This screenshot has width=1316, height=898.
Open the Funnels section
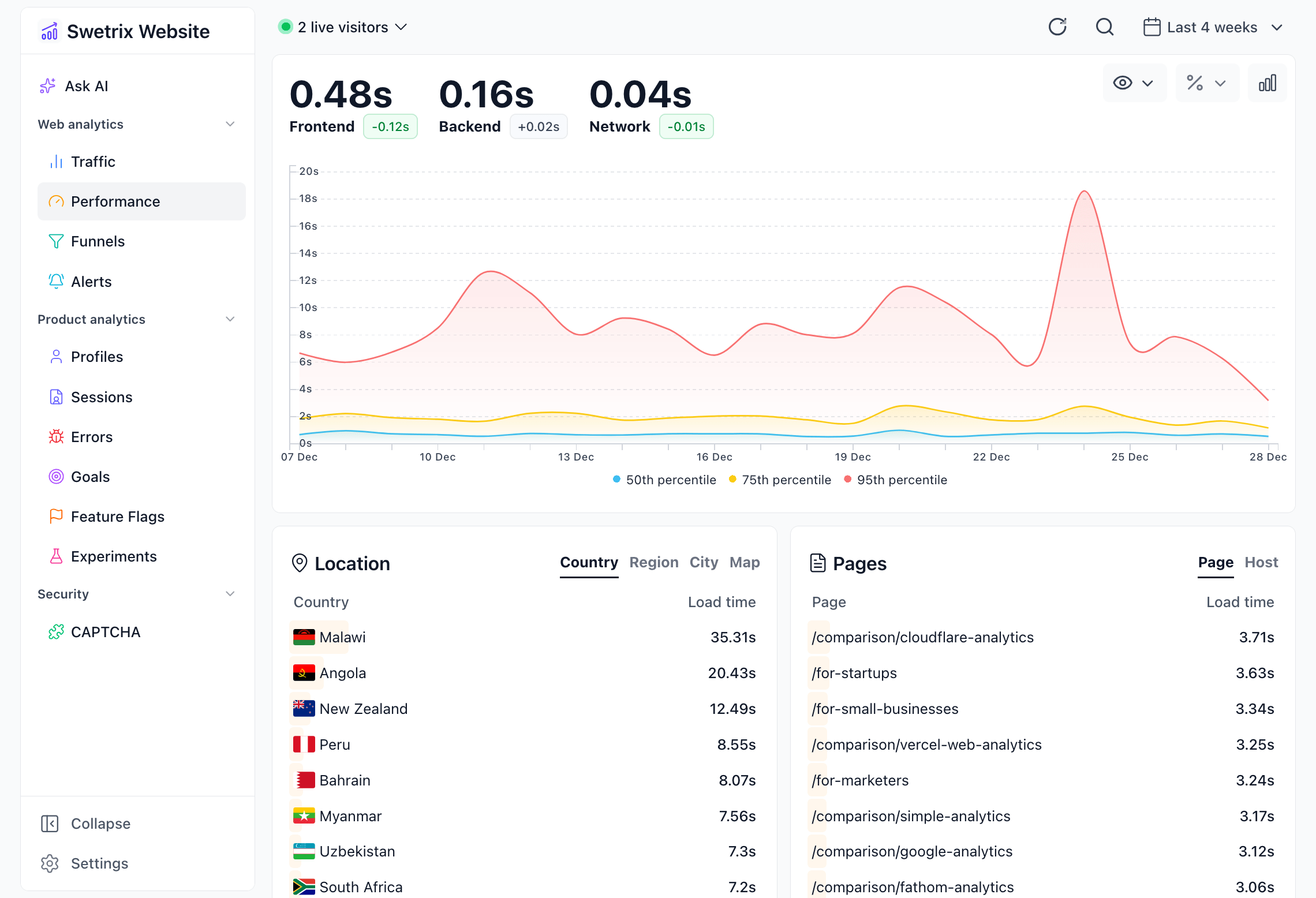tap(97, 241)
